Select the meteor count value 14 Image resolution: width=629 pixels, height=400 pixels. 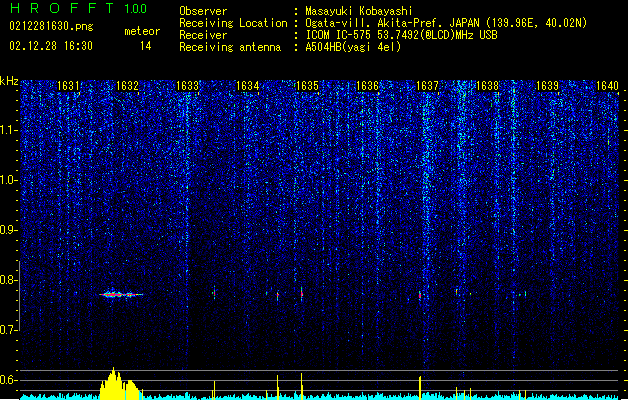[x=146, y=46]
